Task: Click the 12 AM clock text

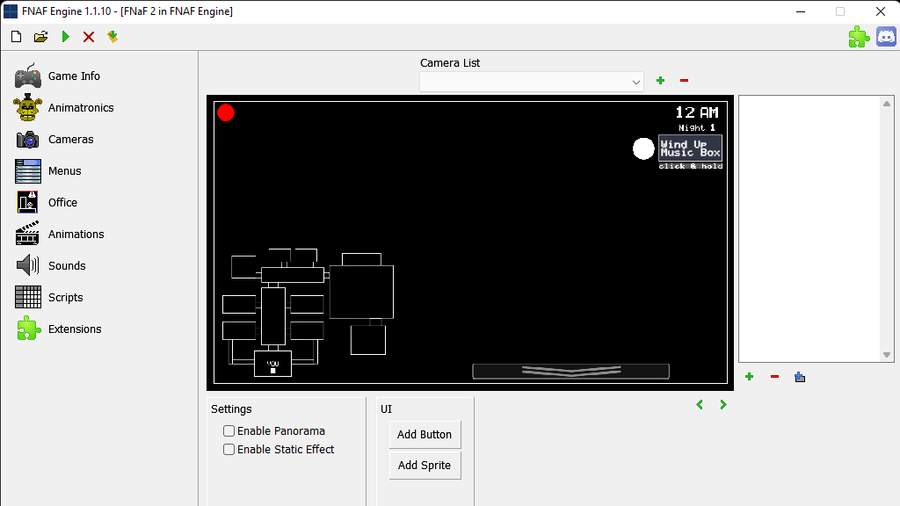Action: [696, 112]
